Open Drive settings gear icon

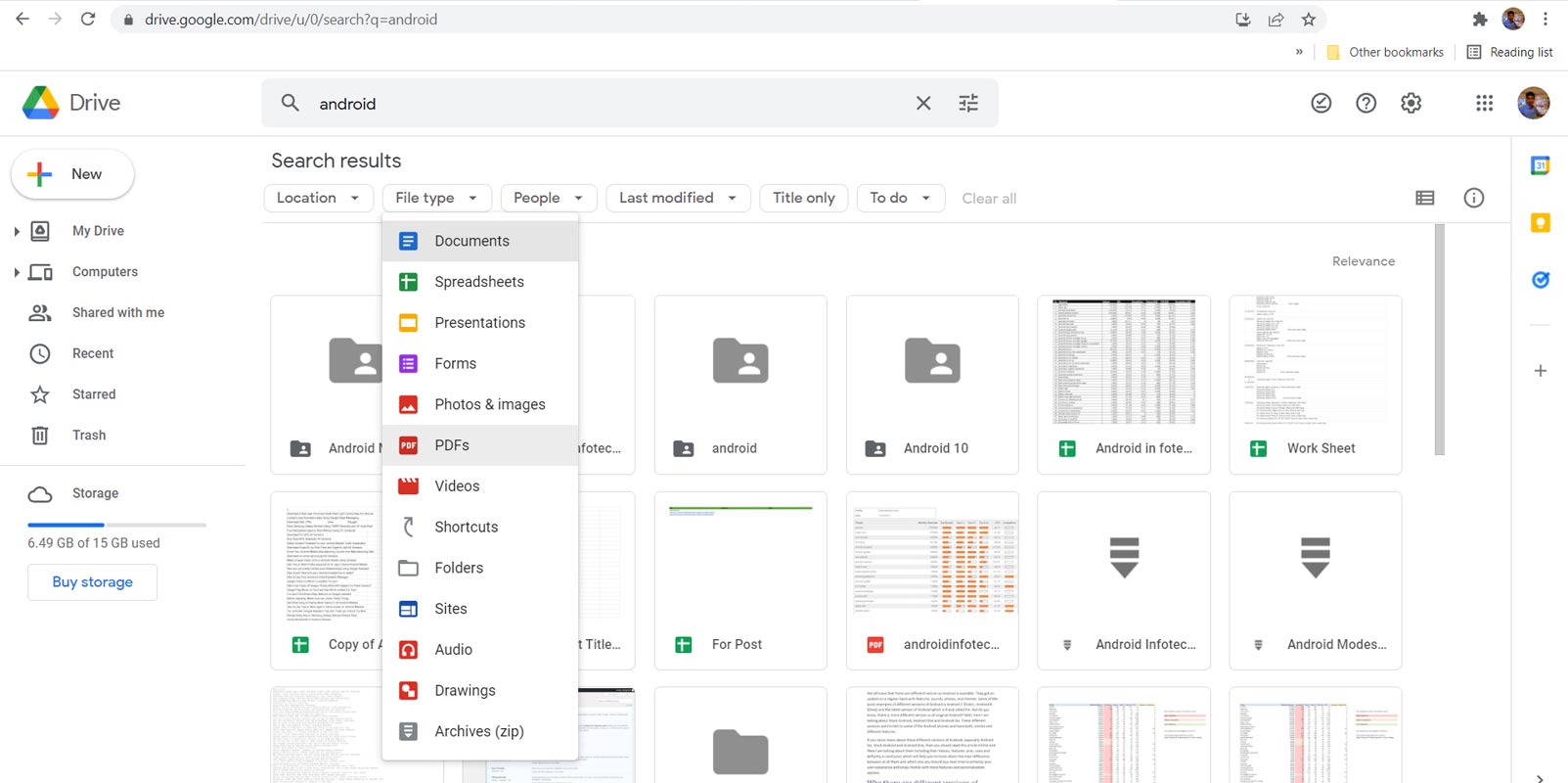[1411, 103]
